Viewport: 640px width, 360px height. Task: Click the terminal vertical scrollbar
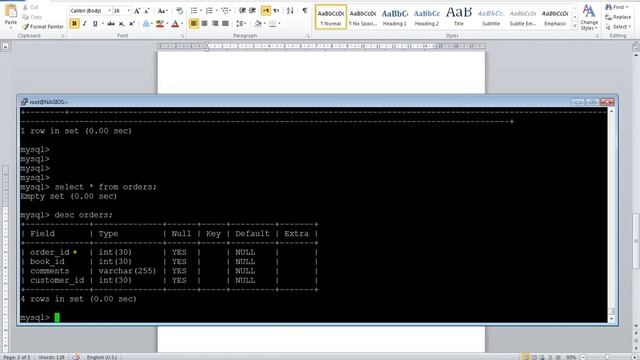[611, 215]
